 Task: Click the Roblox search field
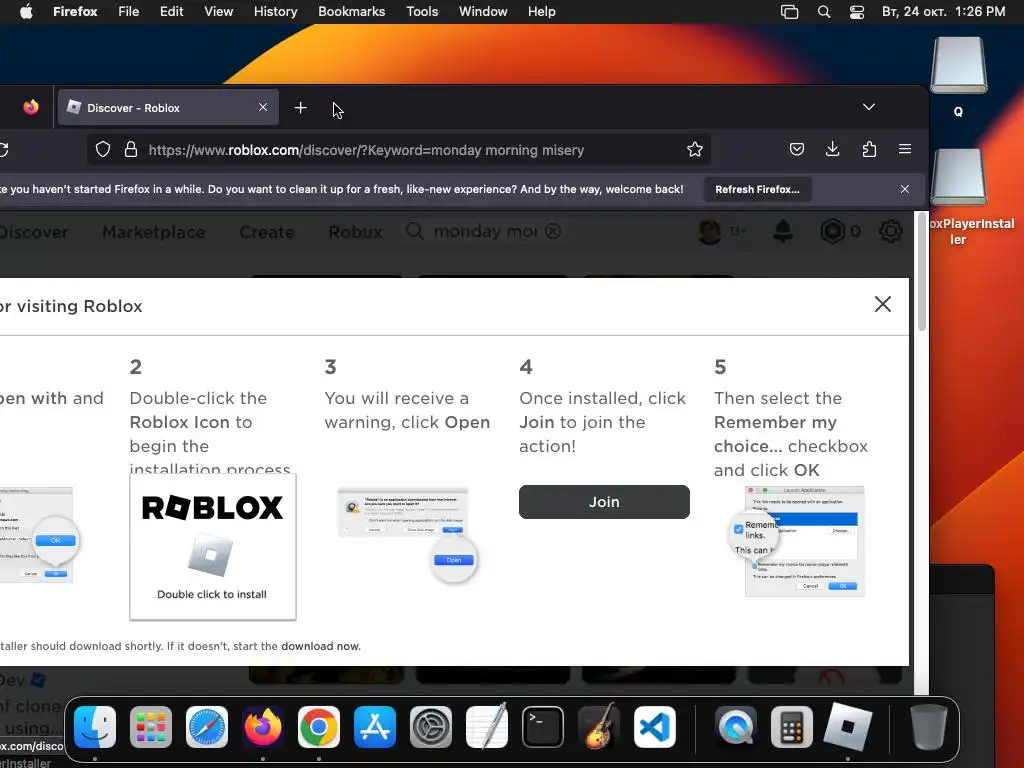[483, 231]
